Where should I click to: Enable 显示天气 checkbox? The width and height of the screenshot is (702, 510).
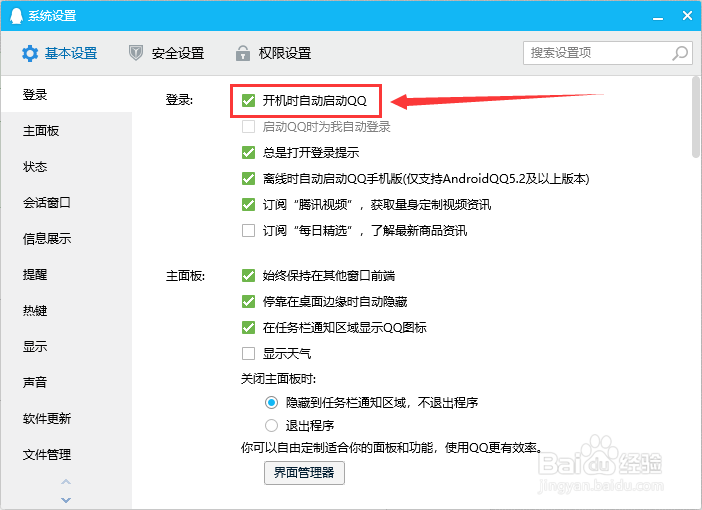point(248,354)
